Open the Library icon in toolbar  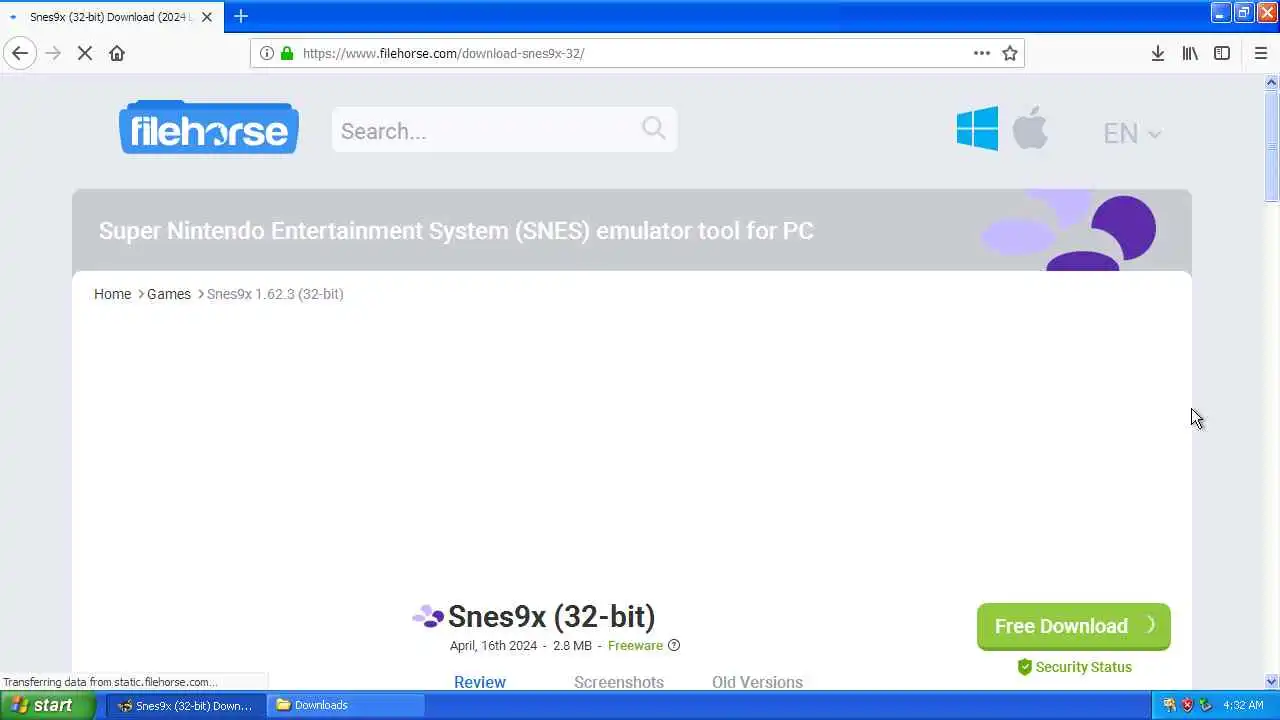[1190, 53]
